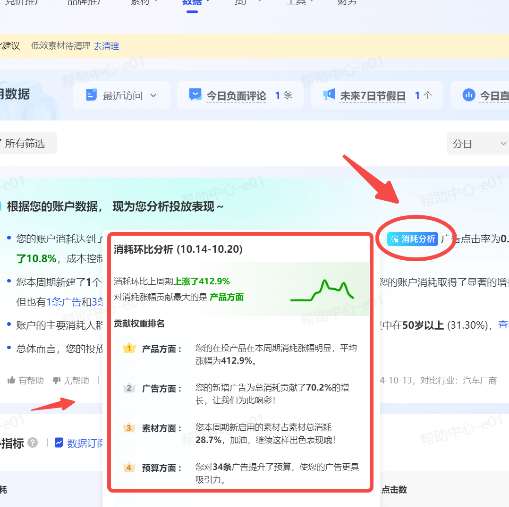The height and width of the screenshot is (507, 509).
Task: Click the 有帮助 thumbs-up icon
Action: [11, 380]
